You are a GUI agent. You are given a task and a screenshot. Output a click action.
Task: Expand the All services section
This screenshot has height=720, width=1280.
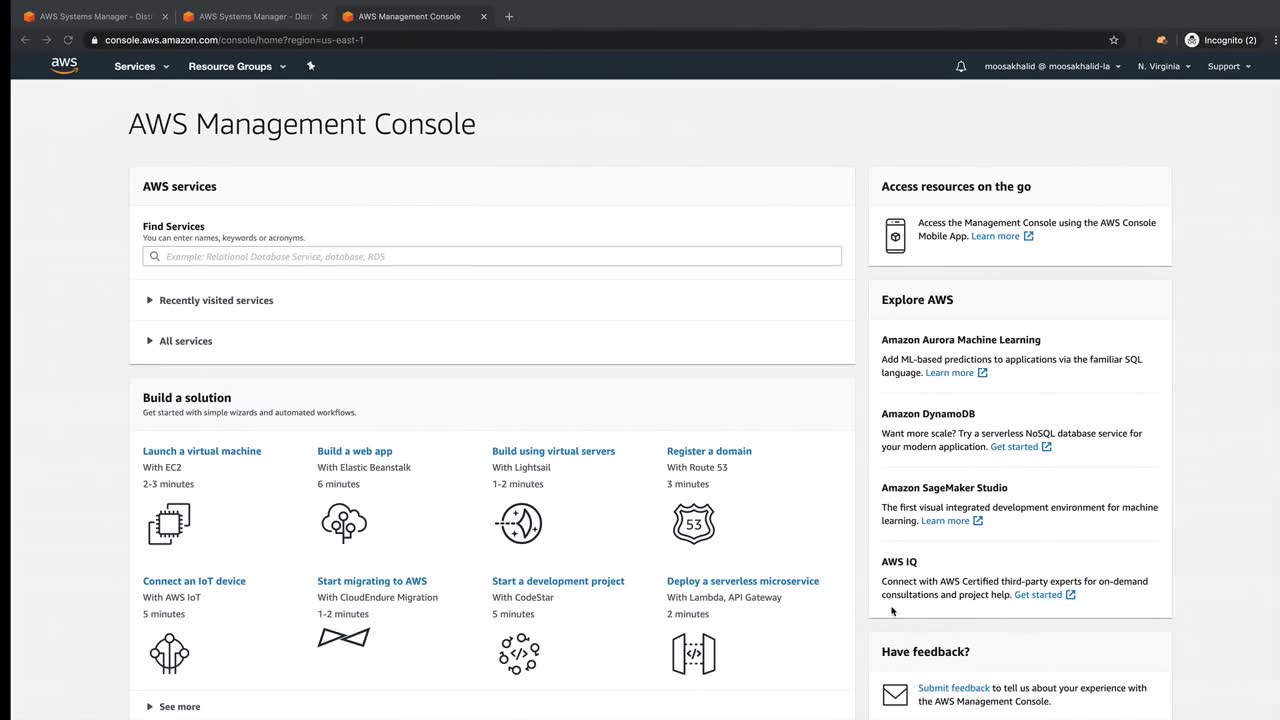186,341
